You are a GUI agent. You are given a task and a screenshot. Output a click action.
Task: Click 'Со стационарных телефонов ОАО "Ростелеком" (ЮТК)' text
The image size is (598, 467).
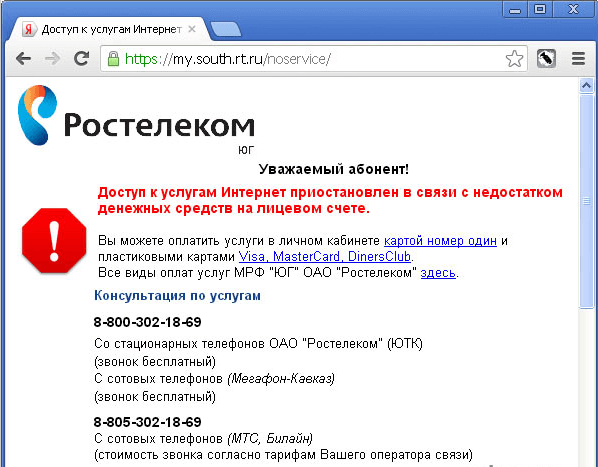click(x=258, y=343)
